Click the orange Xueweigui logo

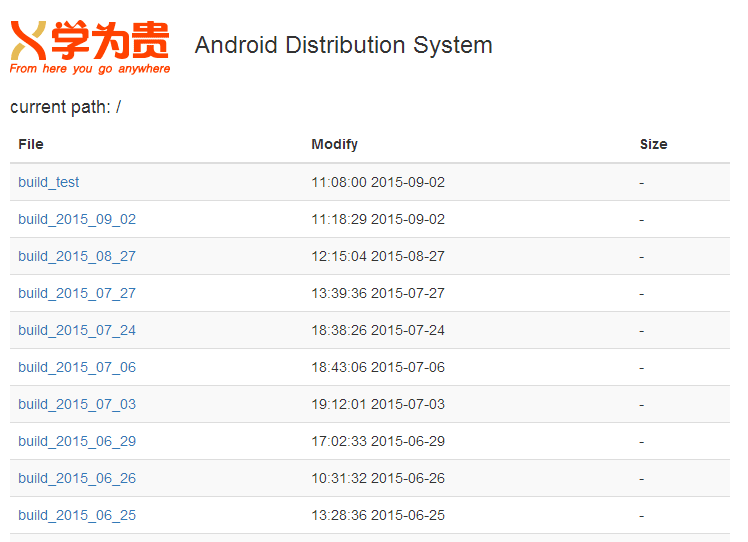point(90,47)
